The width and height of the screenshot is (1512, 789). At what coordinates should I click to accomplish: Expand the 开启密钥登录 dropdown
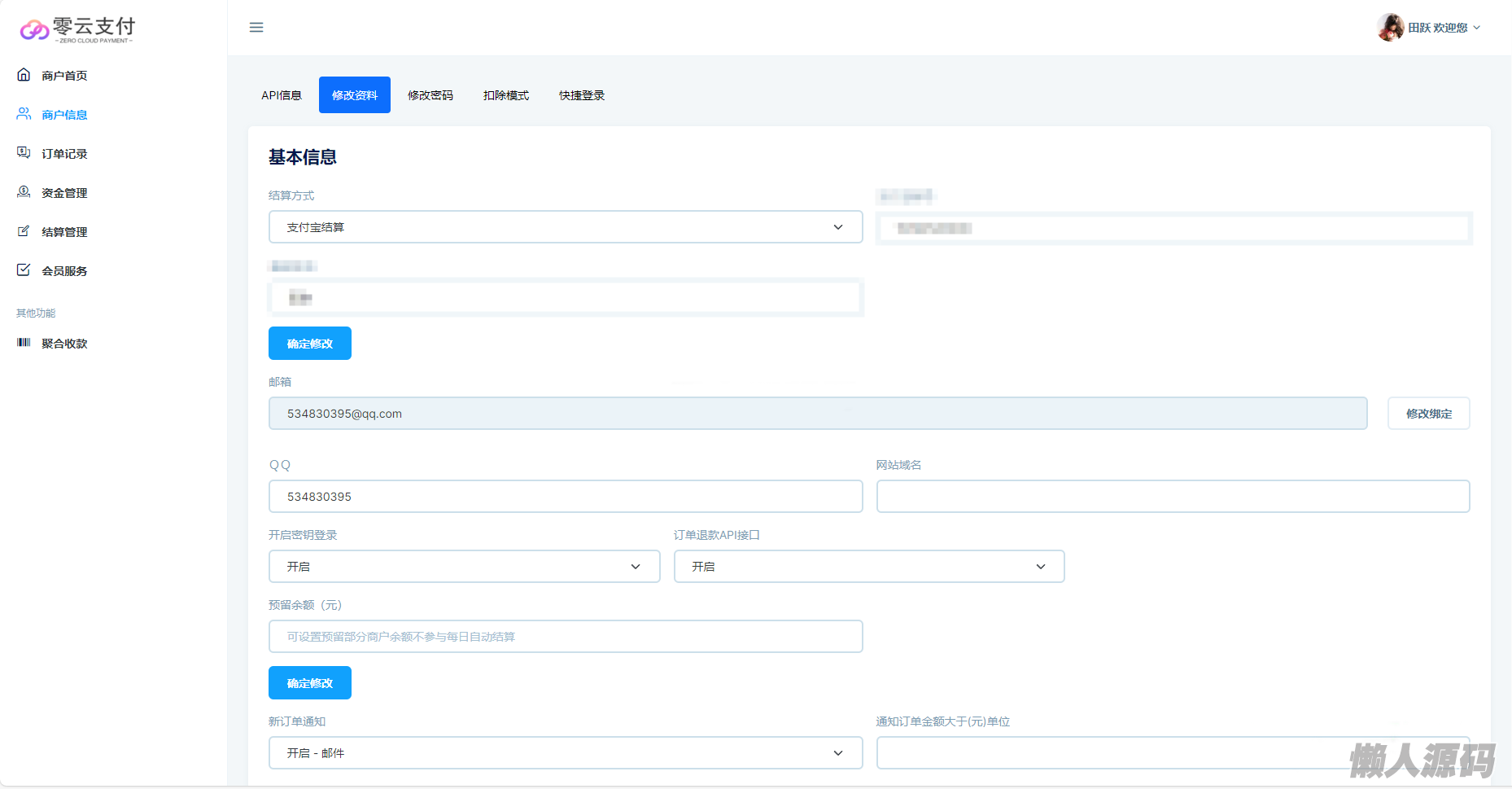[464, 567]
